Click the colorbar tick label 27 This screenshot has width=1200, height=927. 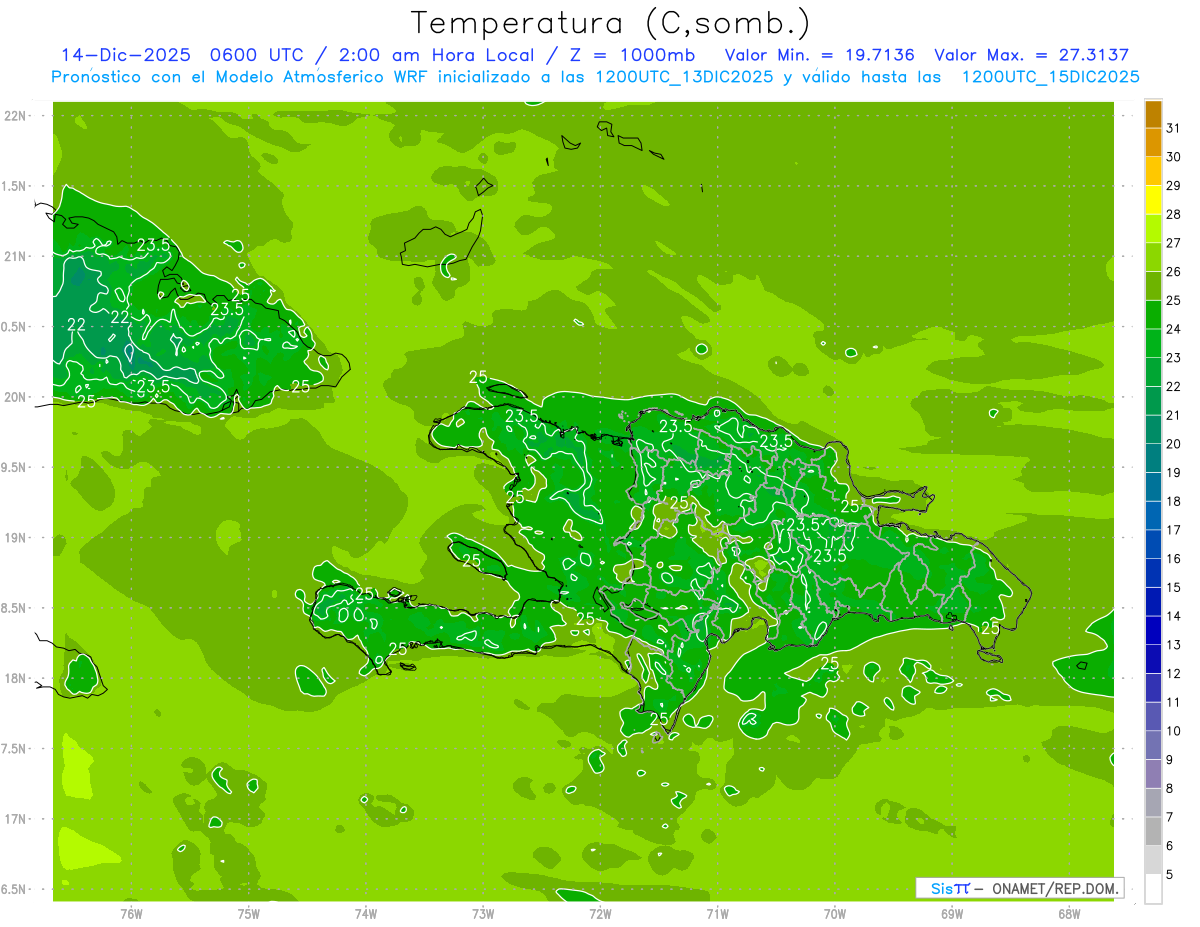(x=1174, y=243)
